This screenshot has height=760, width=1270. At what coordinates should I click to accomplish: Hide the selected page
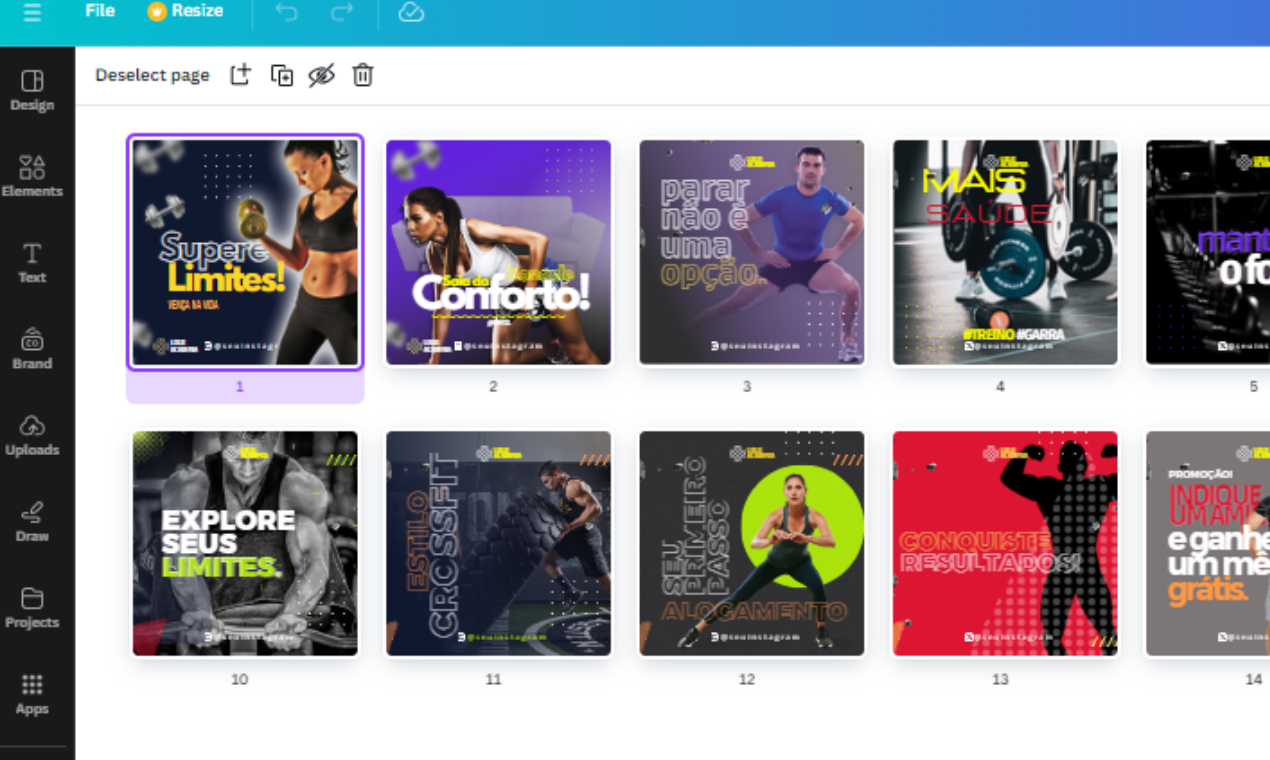pyautogui.click(x=321, y=75)
